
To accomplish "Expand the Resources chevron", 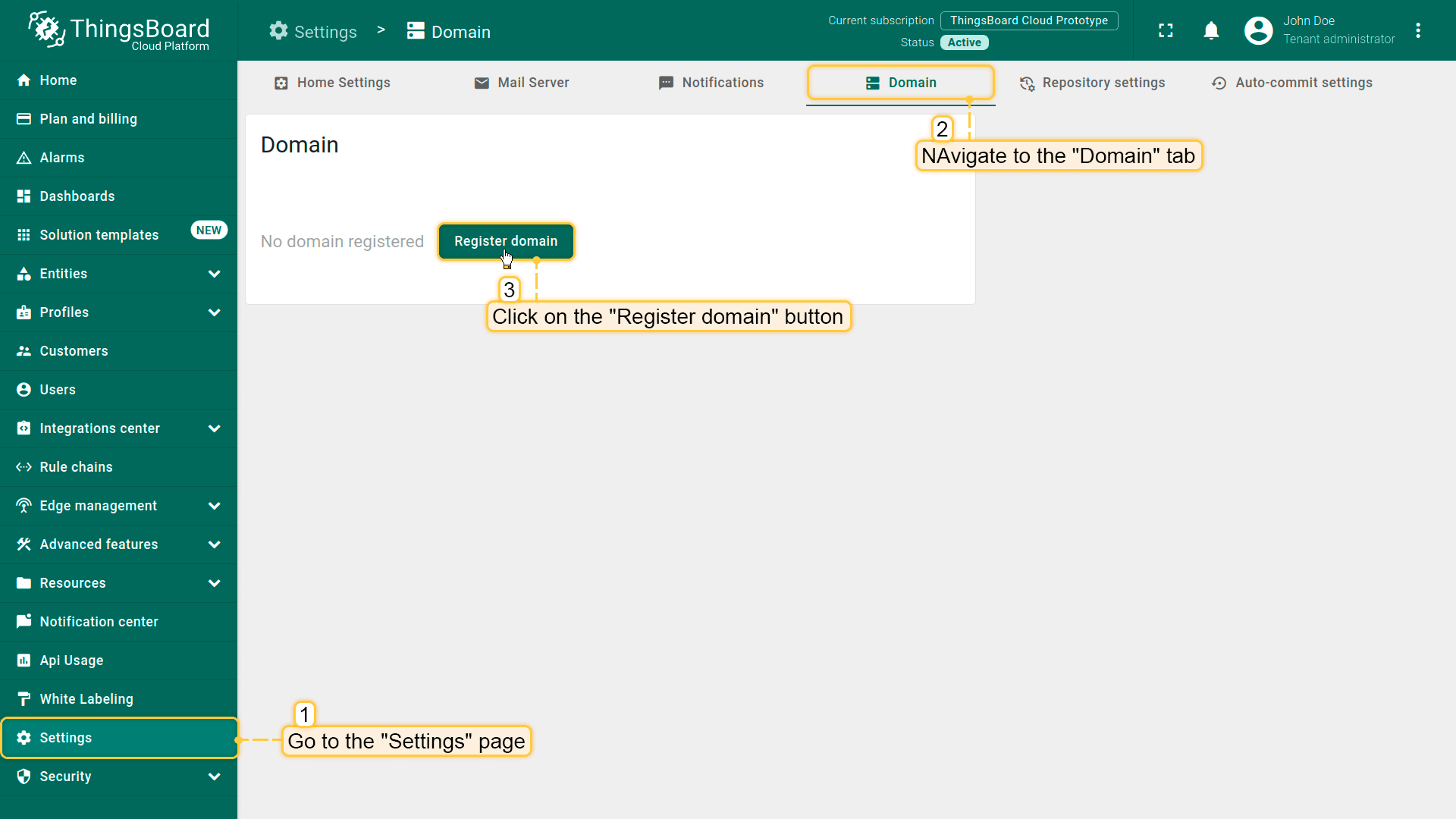I will (215, 583).
